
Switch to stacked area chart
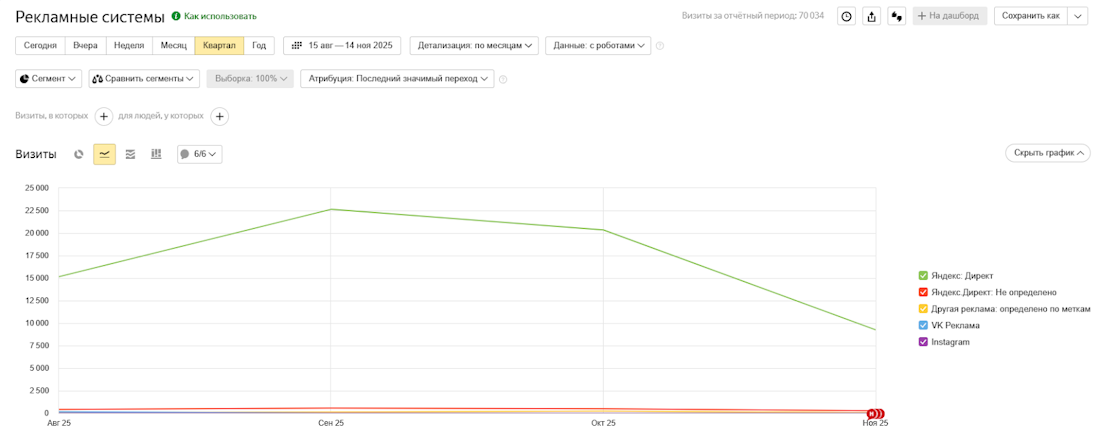(x=130, y=154)
